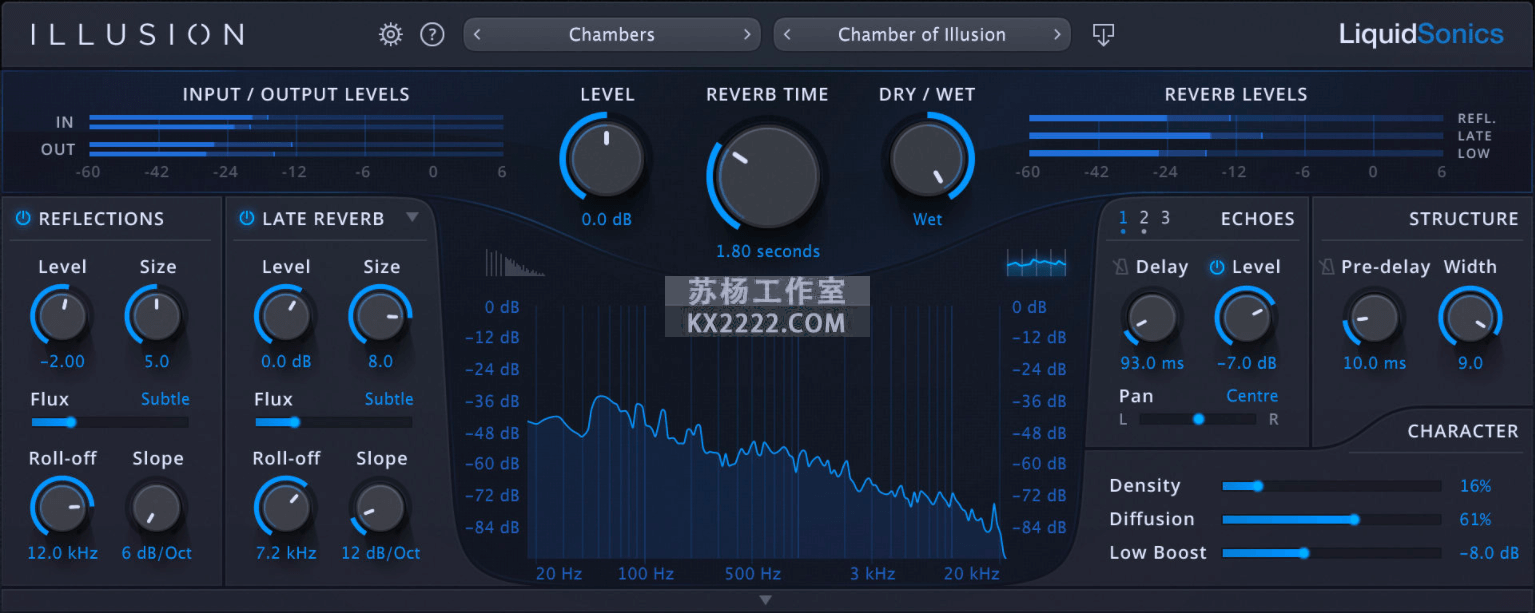Viewport: 1535px width, 613px height.
Task: Click the Late Reverb Roll-off knob
Action: [x=286, y=507]
